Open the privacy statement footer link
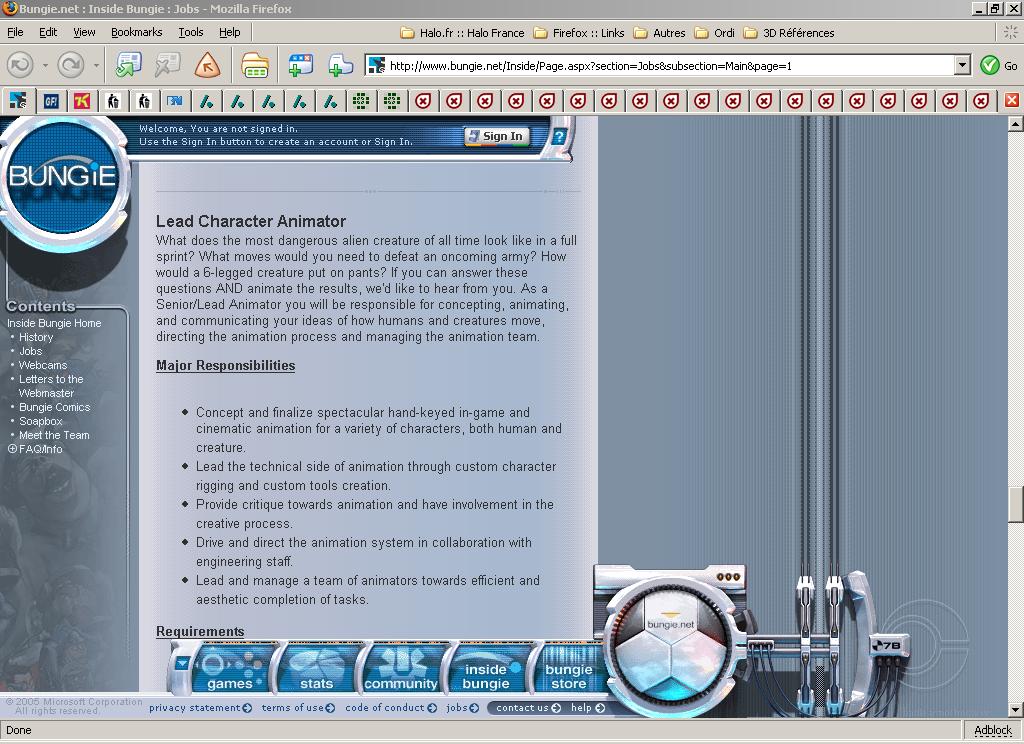The width and height of the screenshot is (1024, 744). pyautogui.click(x=200, y=707)
